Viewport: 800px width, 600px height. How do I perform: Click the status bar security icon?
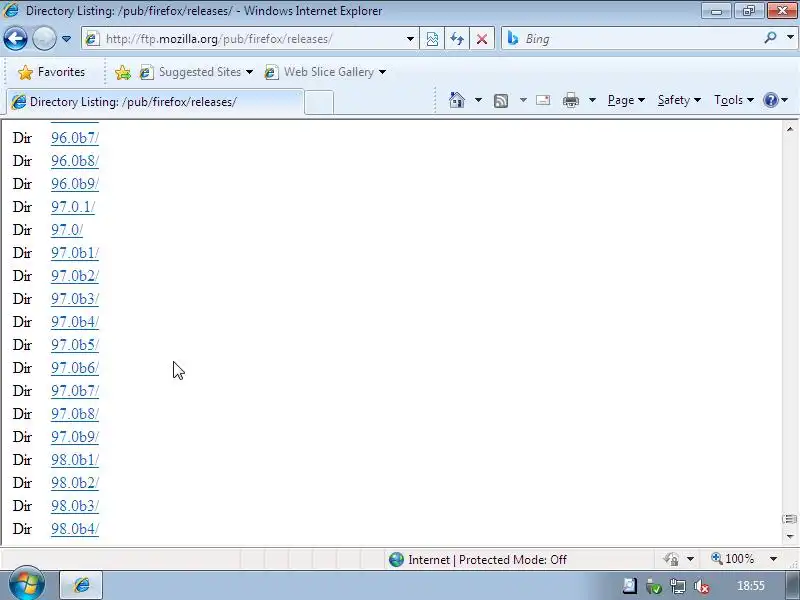[671, 559]
